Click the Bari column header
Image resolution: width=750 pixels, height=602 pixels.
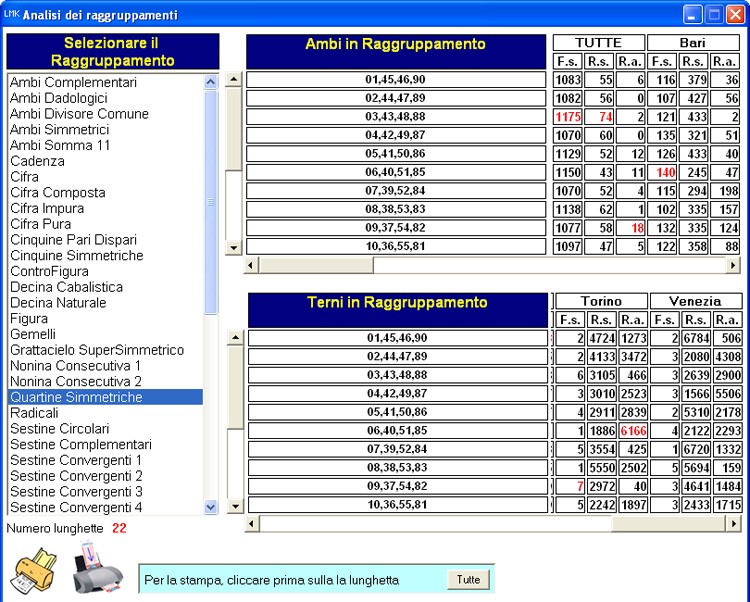click(692, 43)
